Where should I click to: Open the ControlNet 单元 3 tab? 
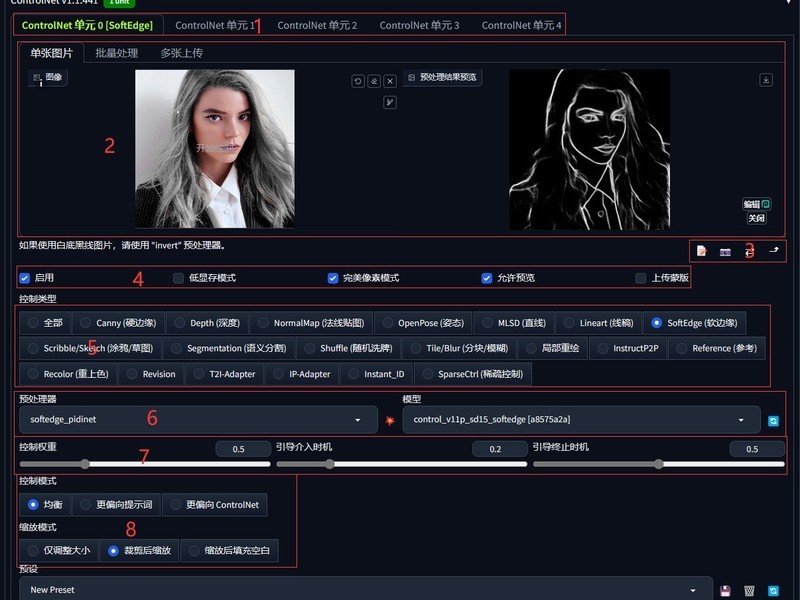(419, 25)
